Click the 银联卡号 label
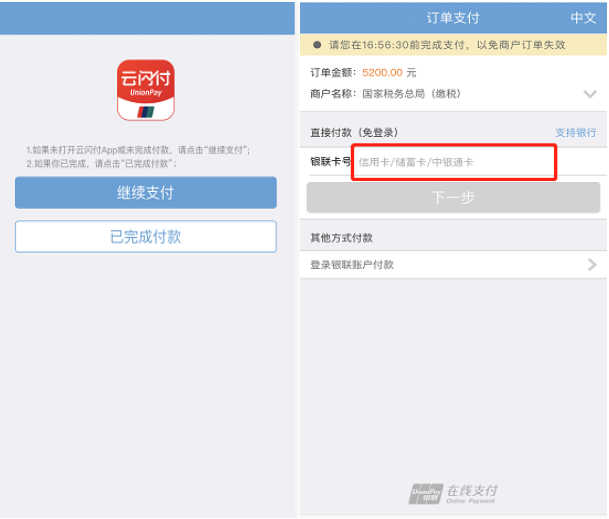The height and width of the screenshot is (519, 609). (x=331, y=162)
